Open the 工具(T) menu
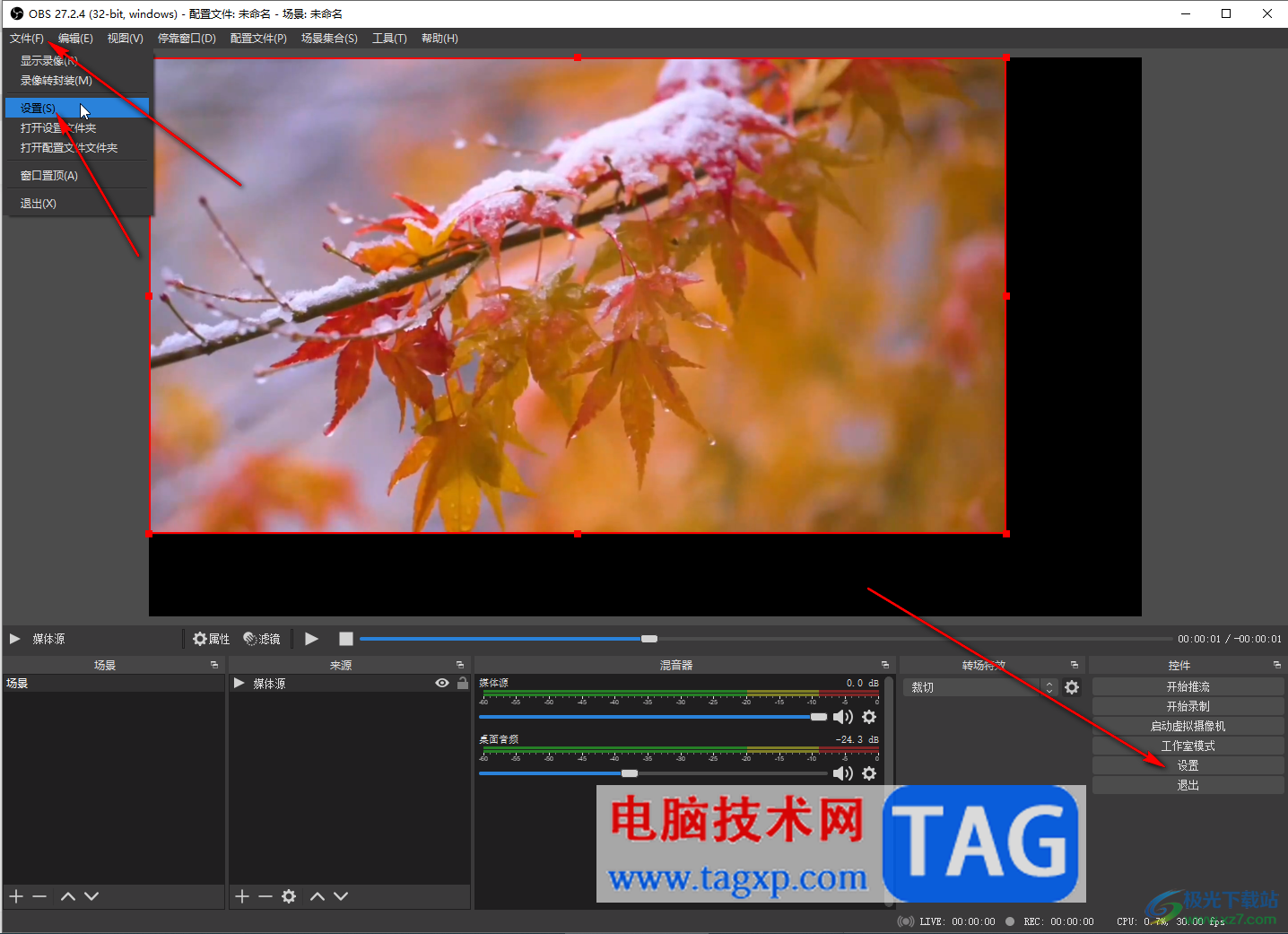1288x934 pixels. point(389,39)
